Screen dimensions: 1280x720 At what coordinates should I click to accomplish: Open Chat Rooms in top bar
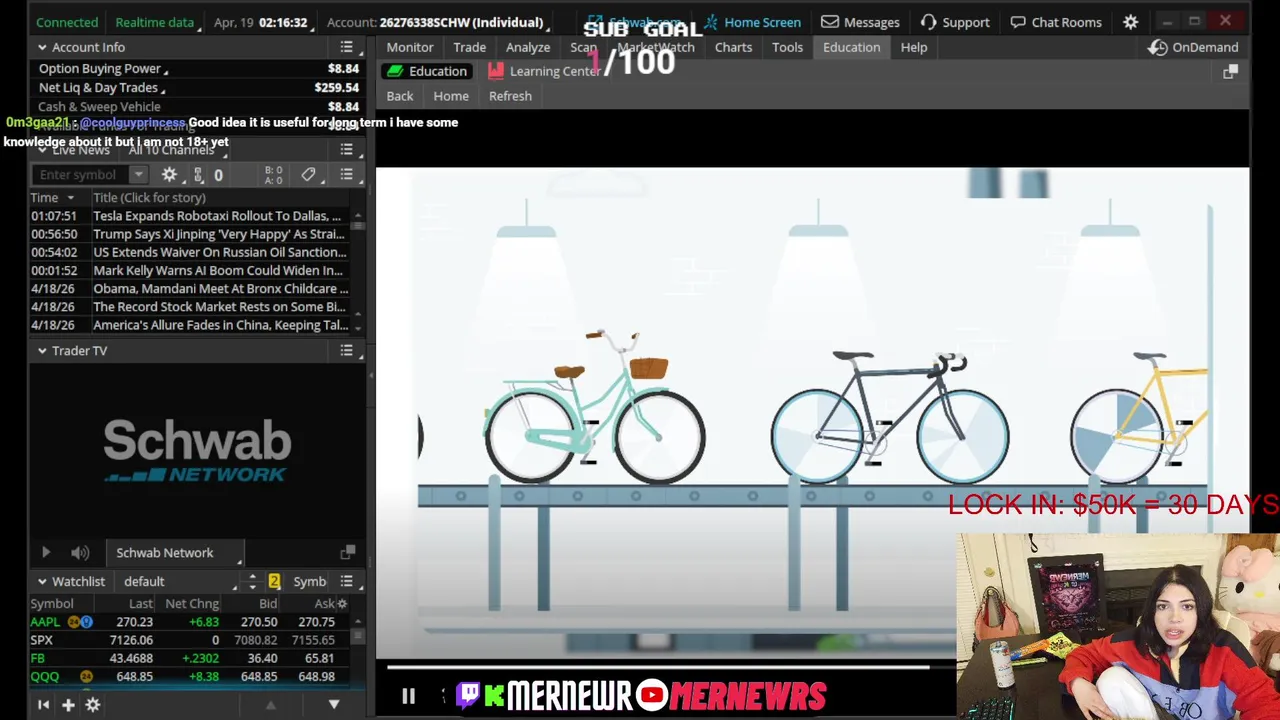1055,22
